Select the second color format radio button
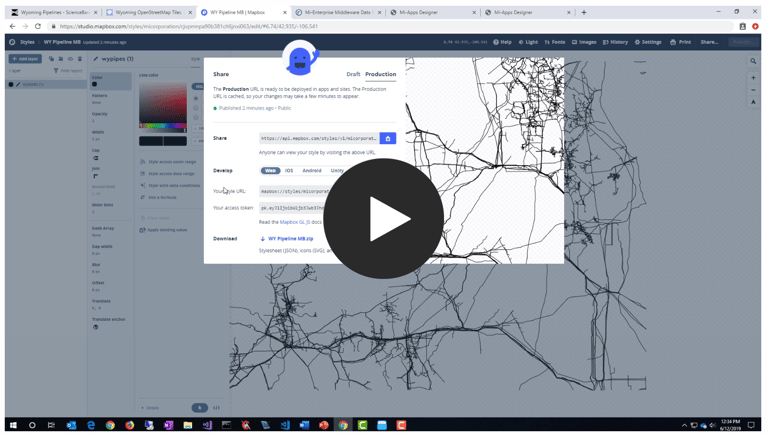Image resolution: width=767 pixels, height=436 pixels. point(196,108)
